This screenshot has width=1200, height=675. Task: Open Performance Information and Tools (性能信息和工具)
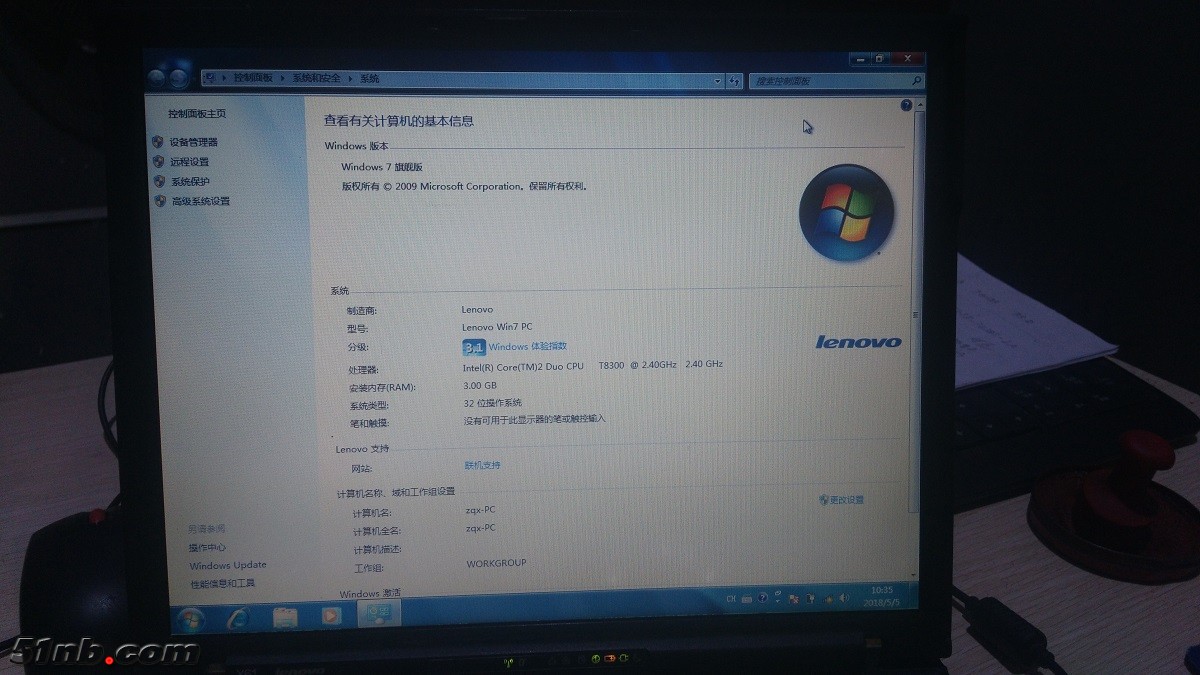pos(223,584)
